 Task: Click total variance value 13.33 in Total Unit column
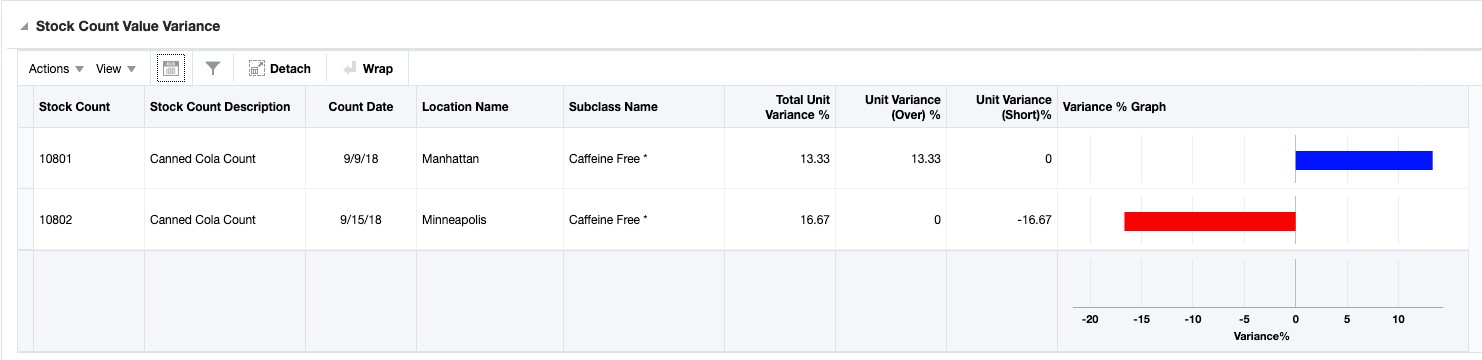[x=815, y=159]
